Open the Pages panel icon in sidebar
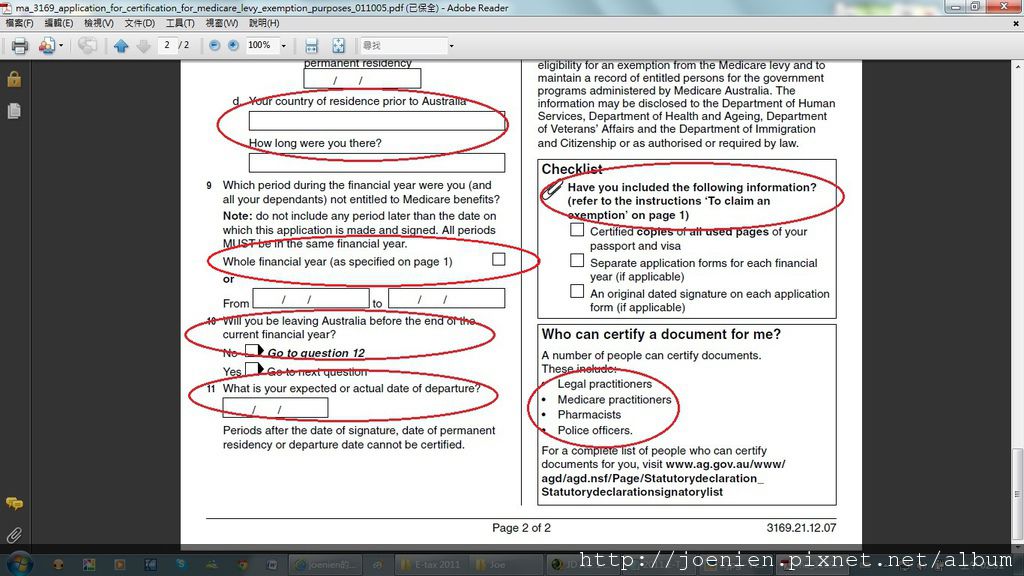This screenshot has width=1024, height=576. pos(14,111)
